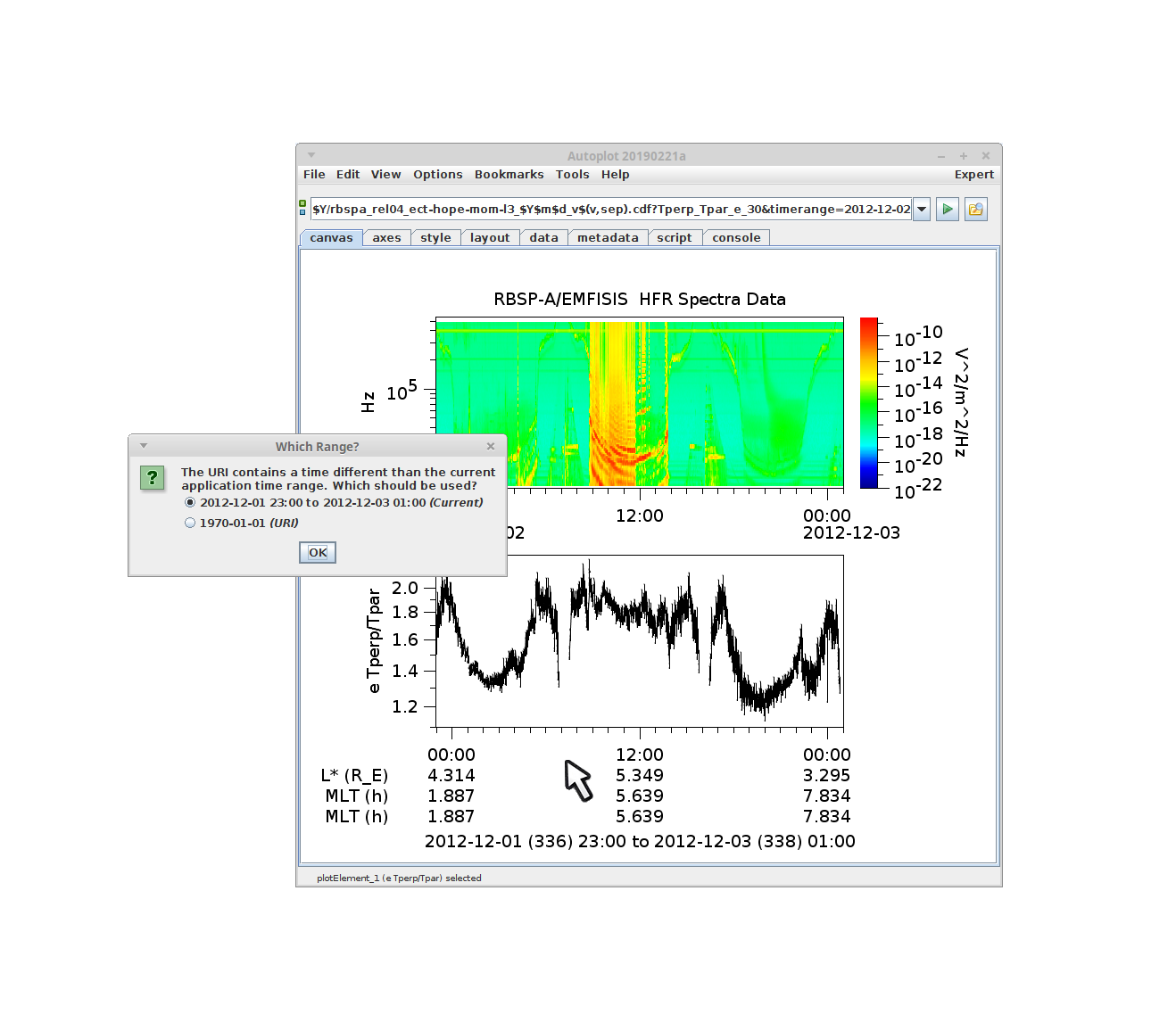Click the question mark icon in dialog
This screenshot has width=1176, height=1031.
coord(153,478)
